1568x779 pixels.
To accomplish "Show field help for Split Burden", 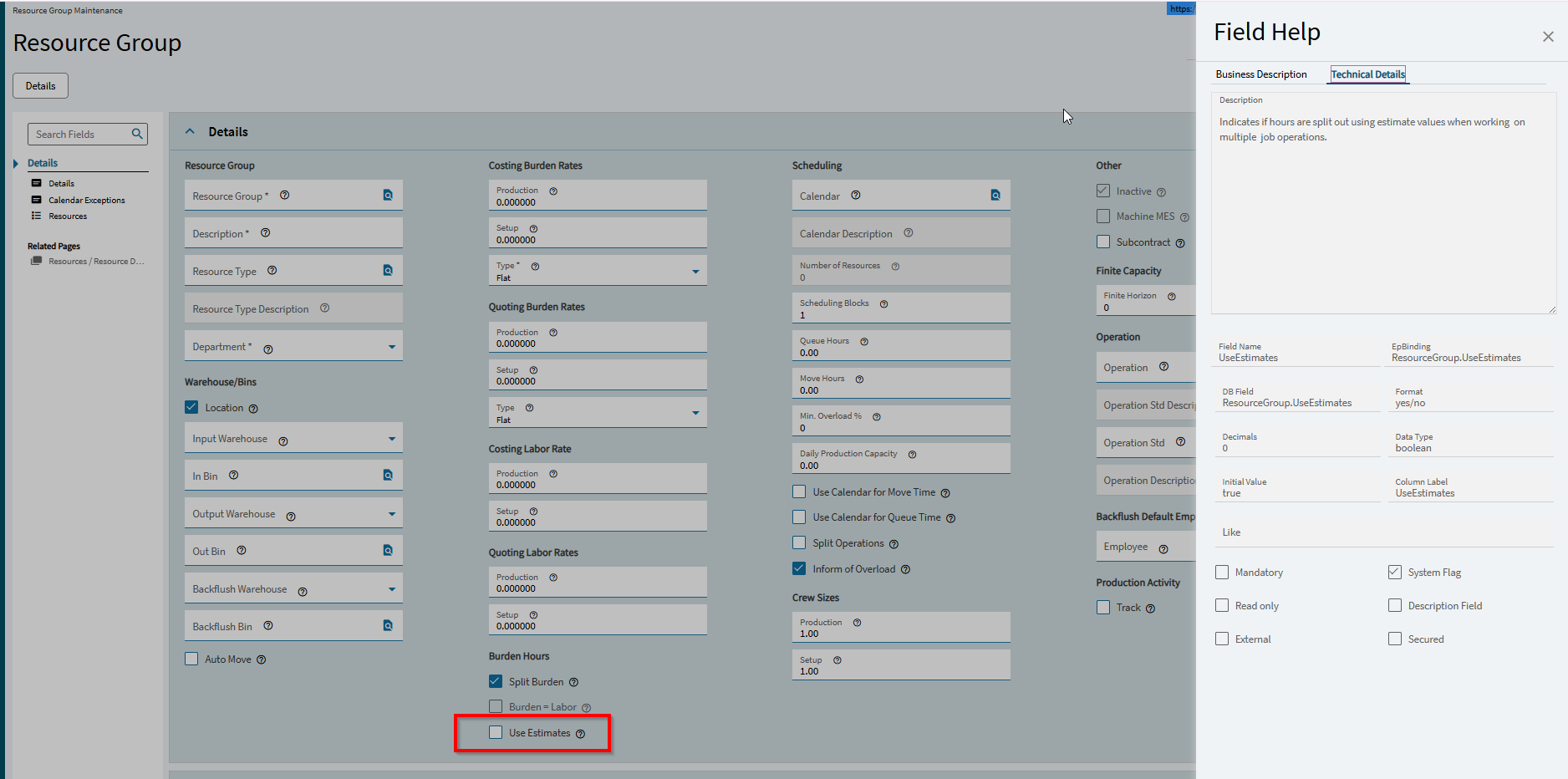I will point(574,682).
